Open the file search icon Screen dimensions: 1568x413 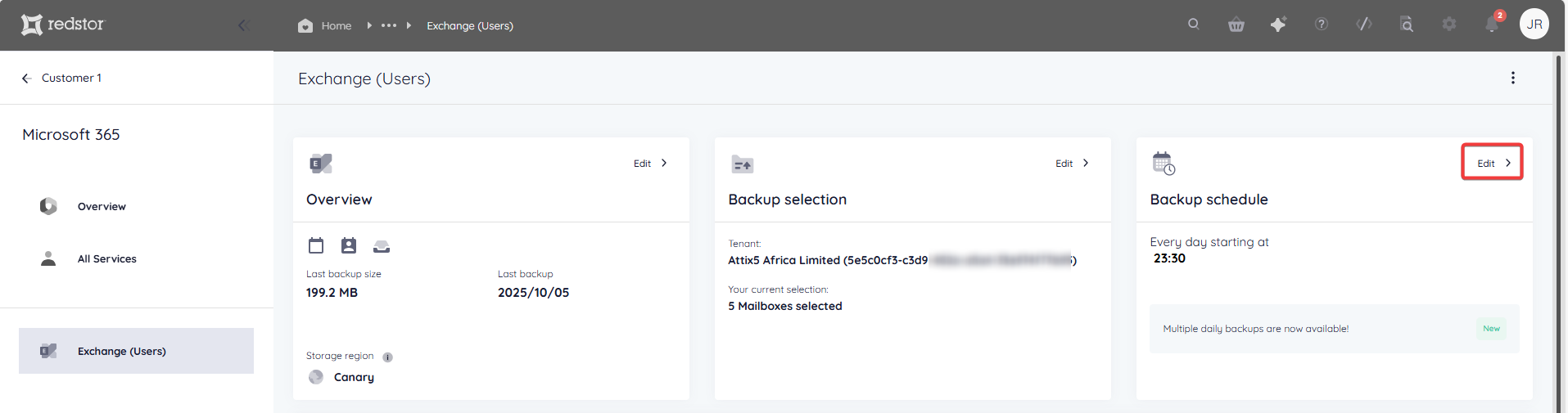coord(1407,25)
